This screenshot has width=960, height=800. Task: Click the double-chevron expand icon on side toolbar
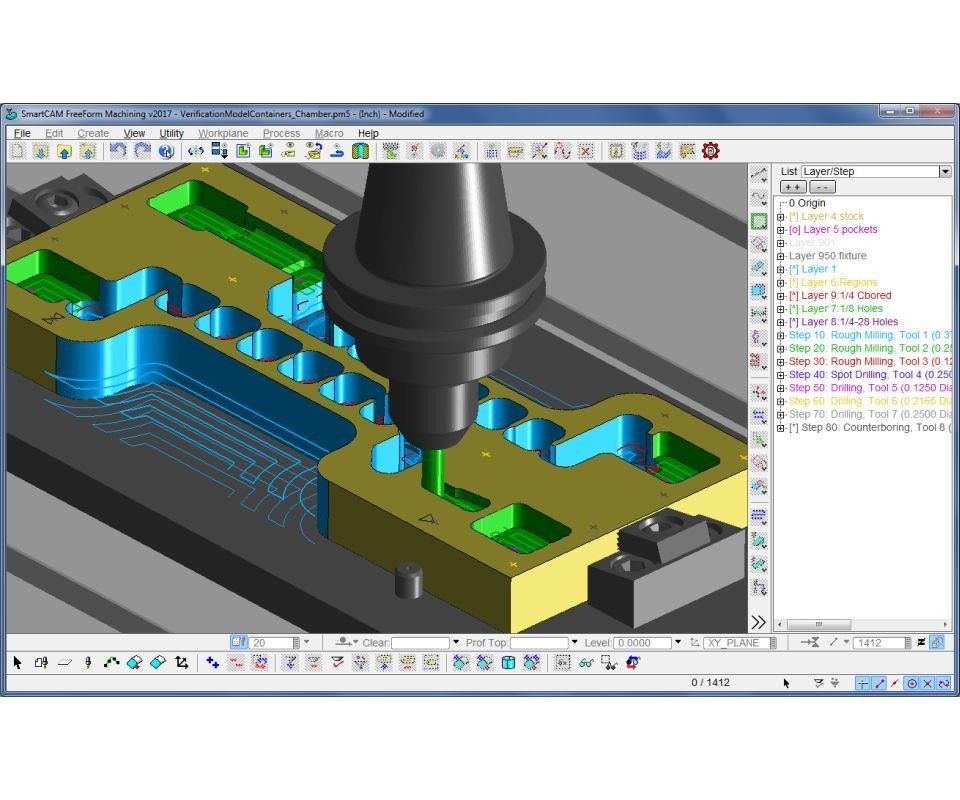pos(759,622)
